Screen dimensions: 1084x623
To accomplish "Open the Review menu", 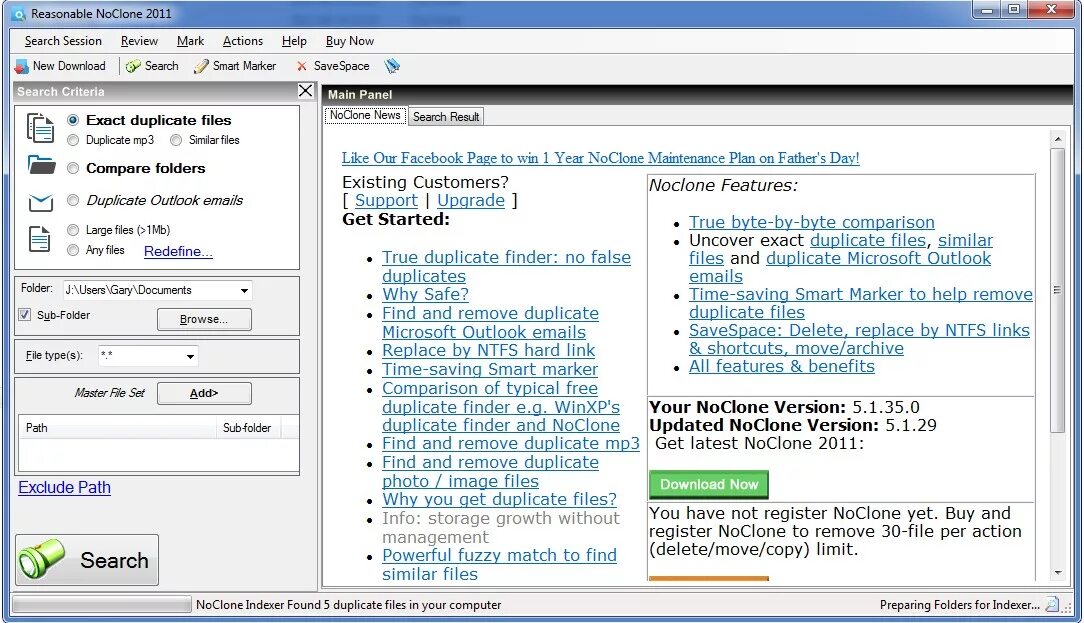I will pyautogui.click(x=139, y=41).
